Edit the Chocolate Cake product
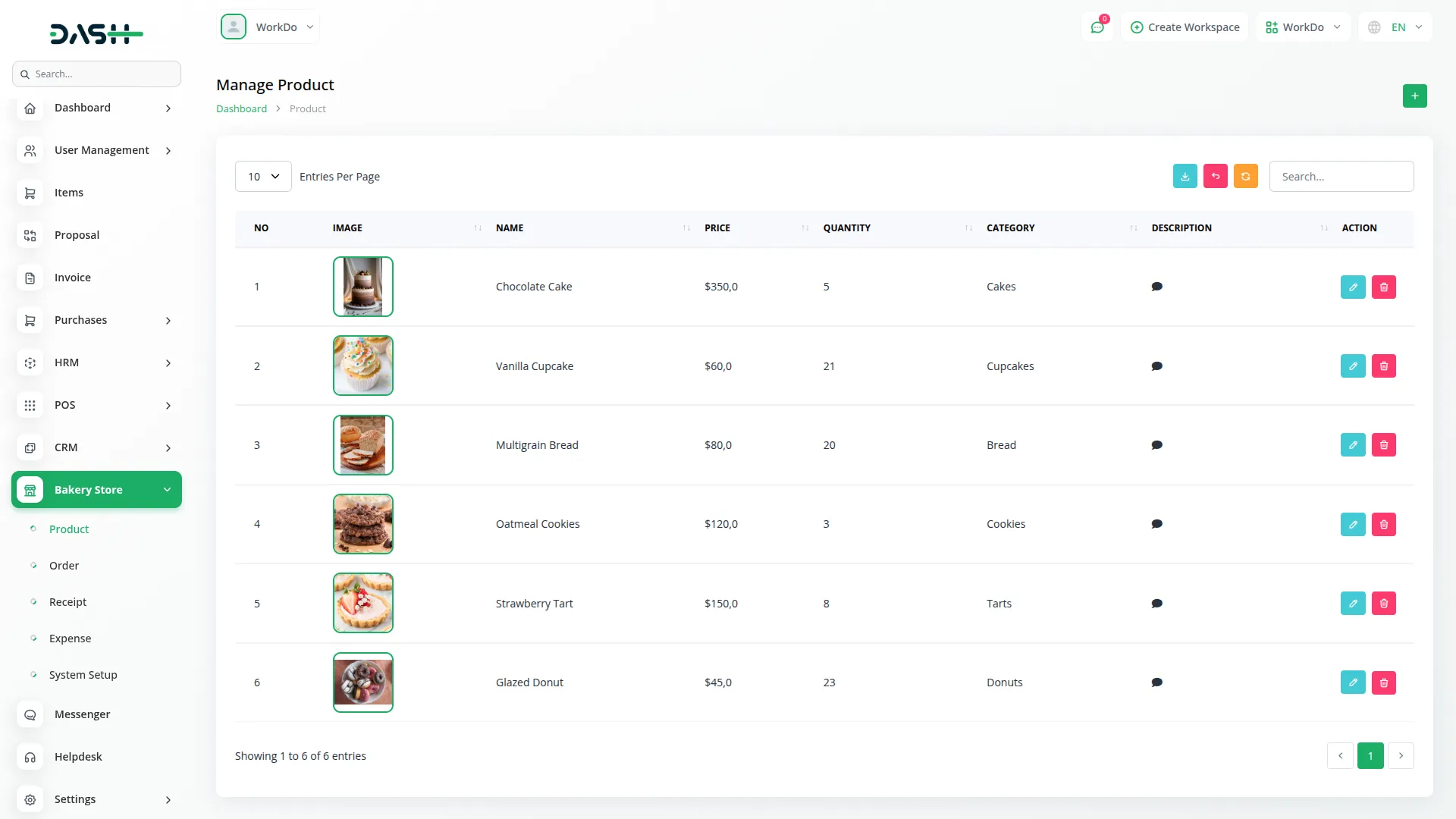The image size is (1456, 819). [x=1352, y=287]
